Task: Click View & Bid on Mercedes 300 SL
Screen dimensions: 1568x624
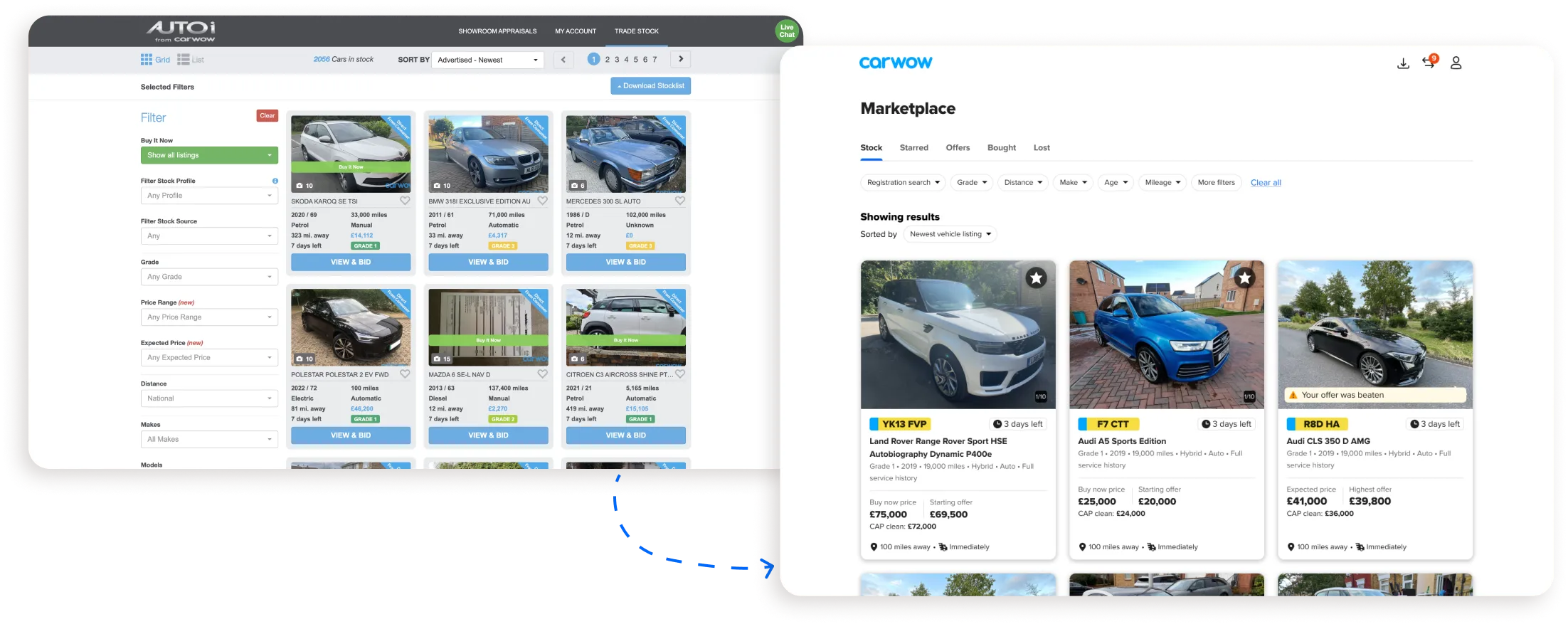Action: (x=625, y=263)
